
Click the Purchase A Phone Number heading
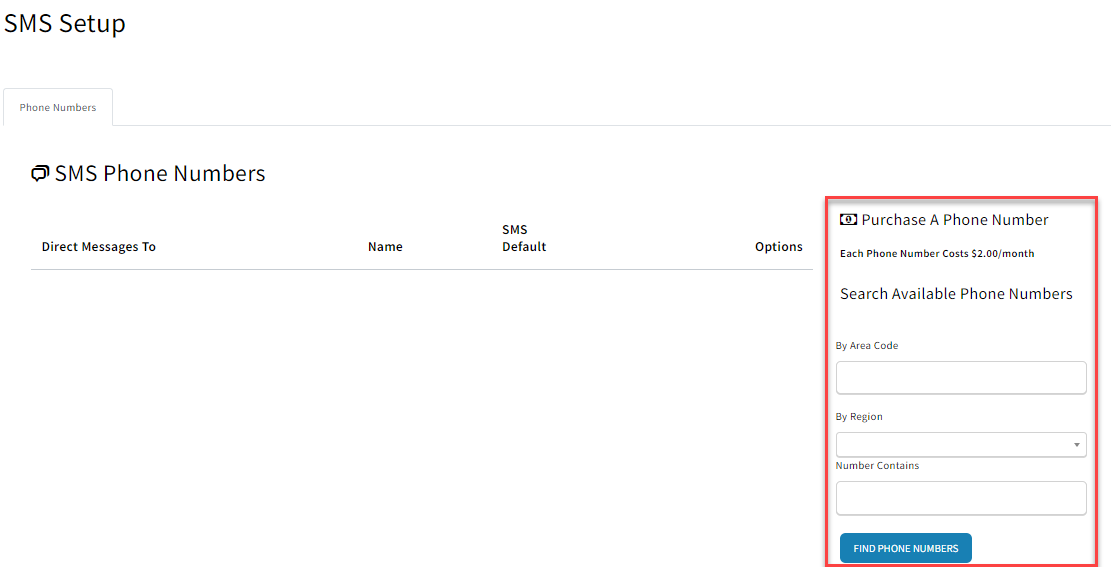tap(955, 220)
